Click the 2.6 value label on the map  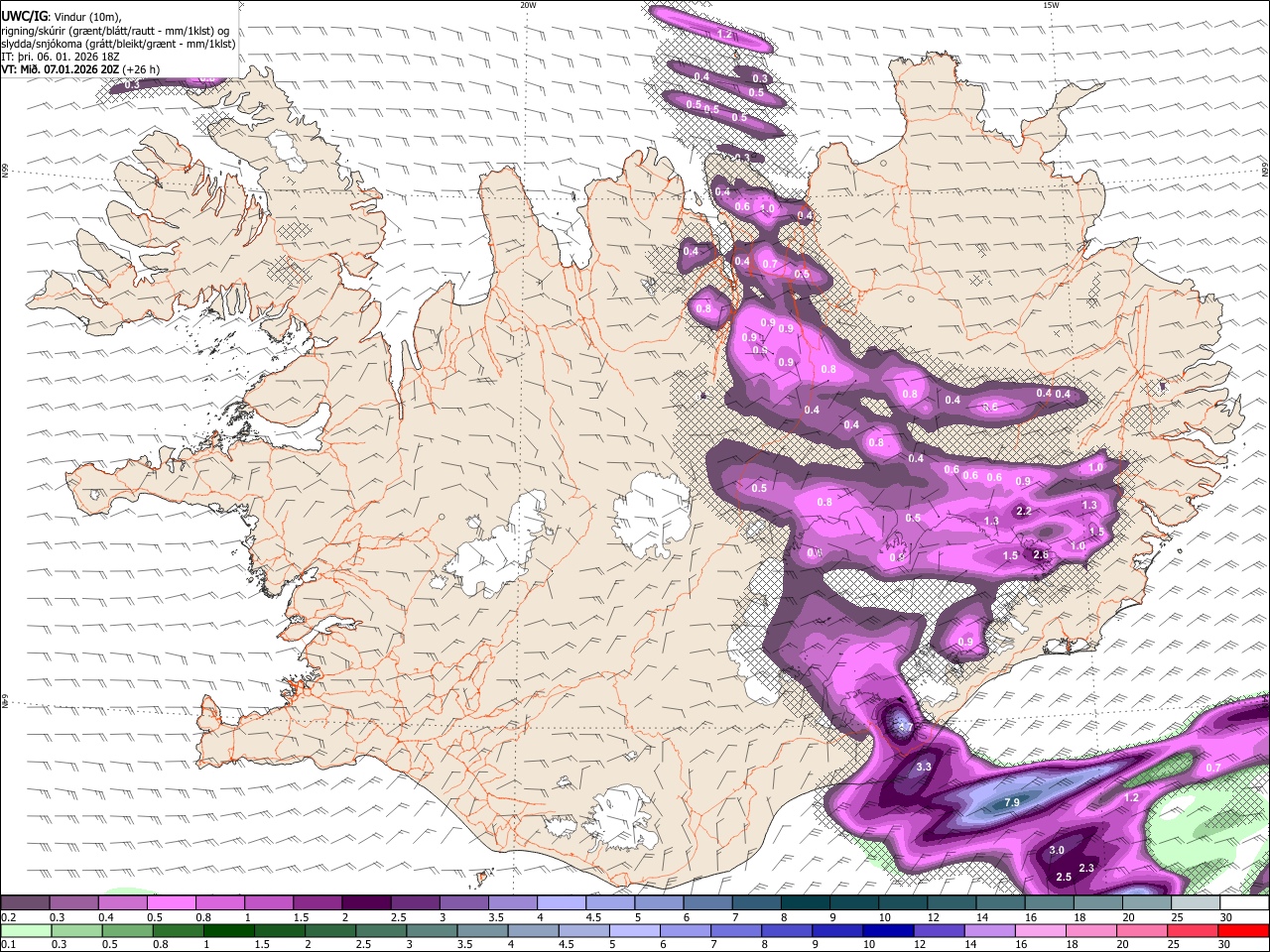[x=1041, y=554]
